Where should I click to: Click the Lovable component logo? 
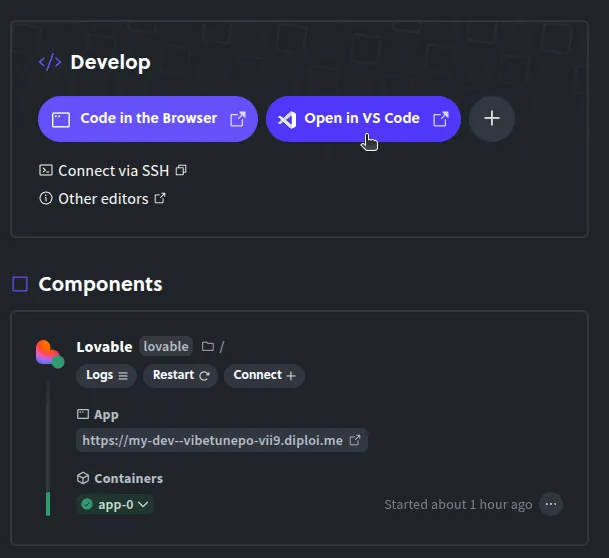click(x=47, y=352)
